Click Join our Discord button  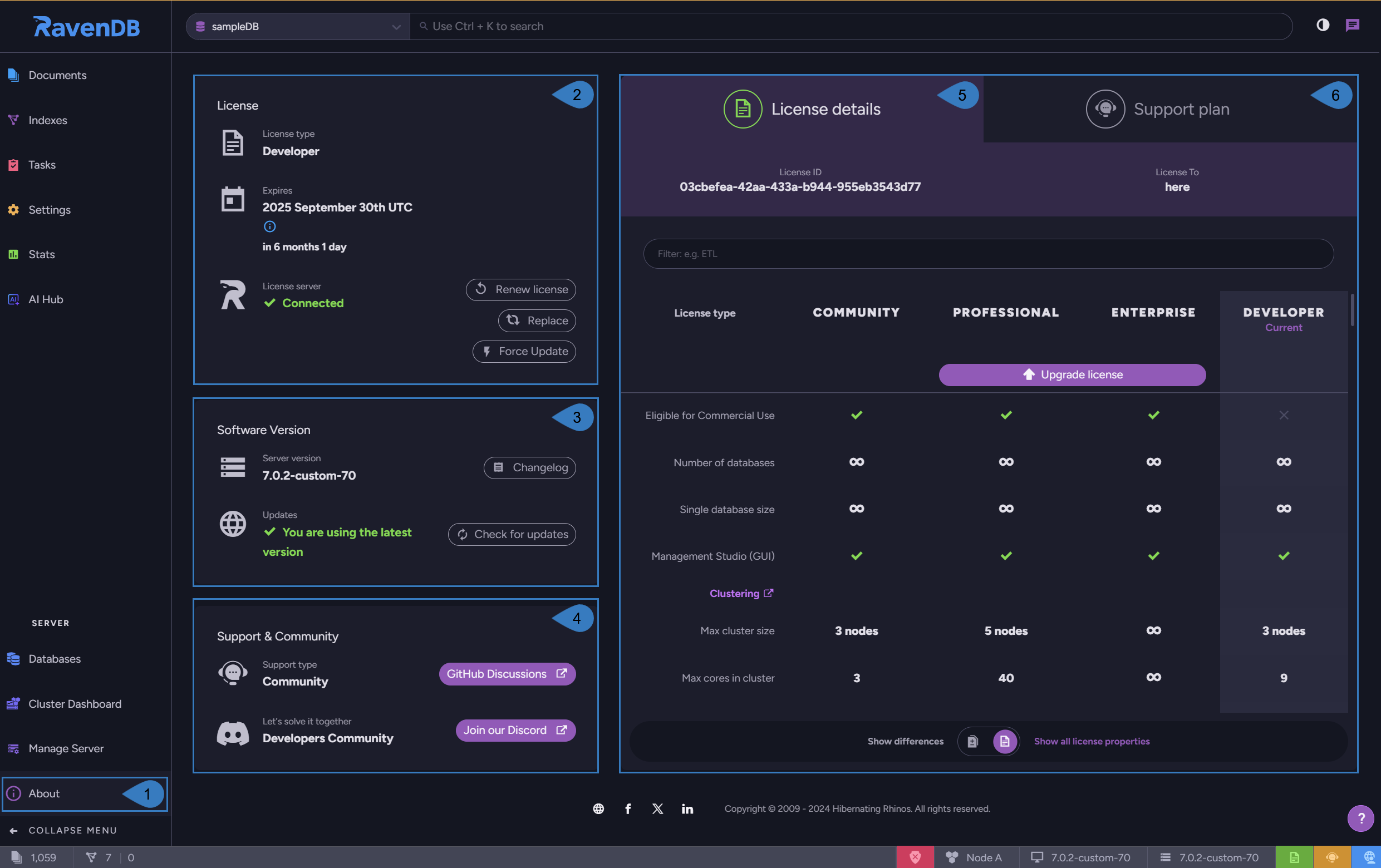click(515, 729)
